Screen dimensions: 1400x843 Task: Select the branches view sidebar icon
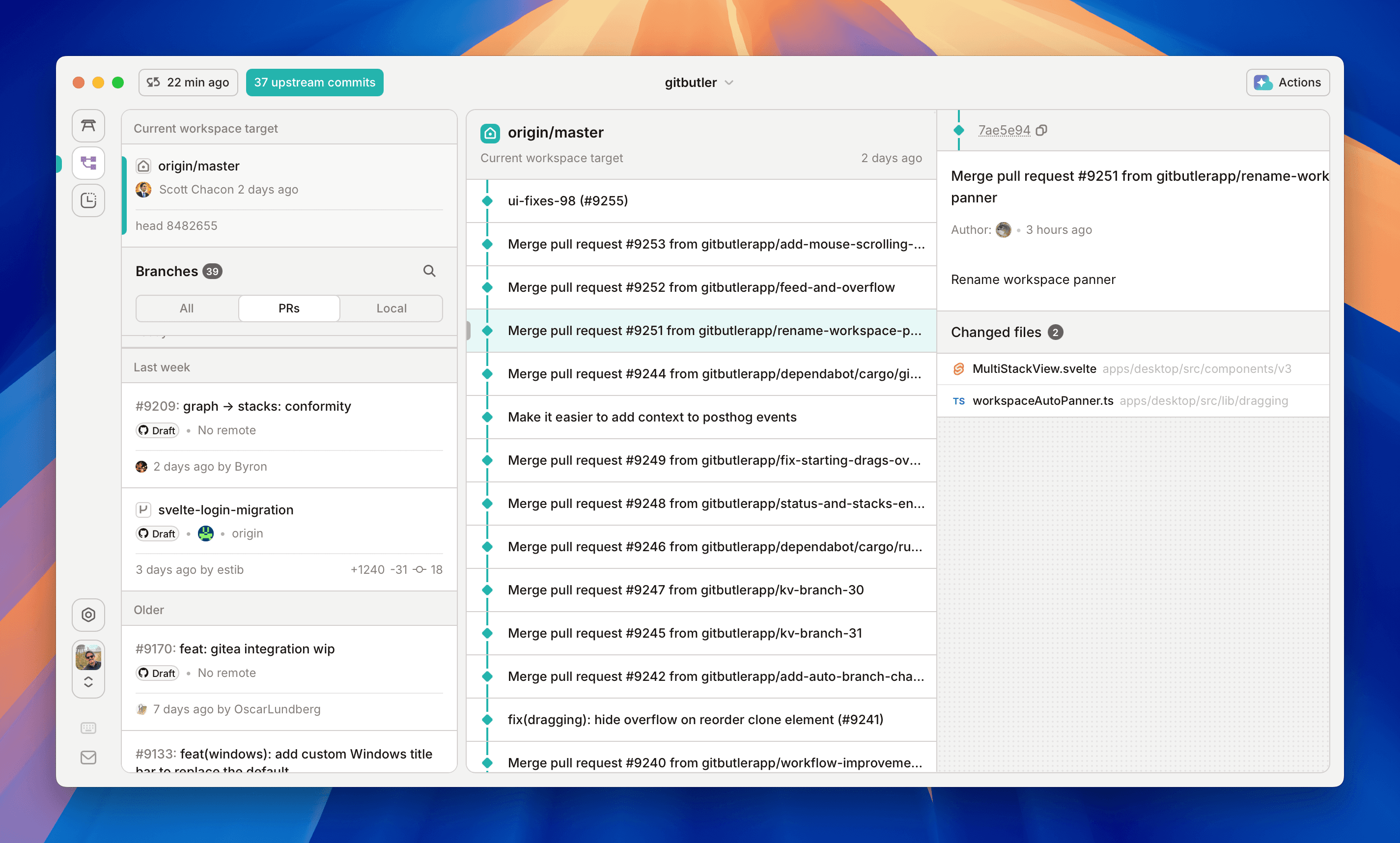tap(88, 164)
